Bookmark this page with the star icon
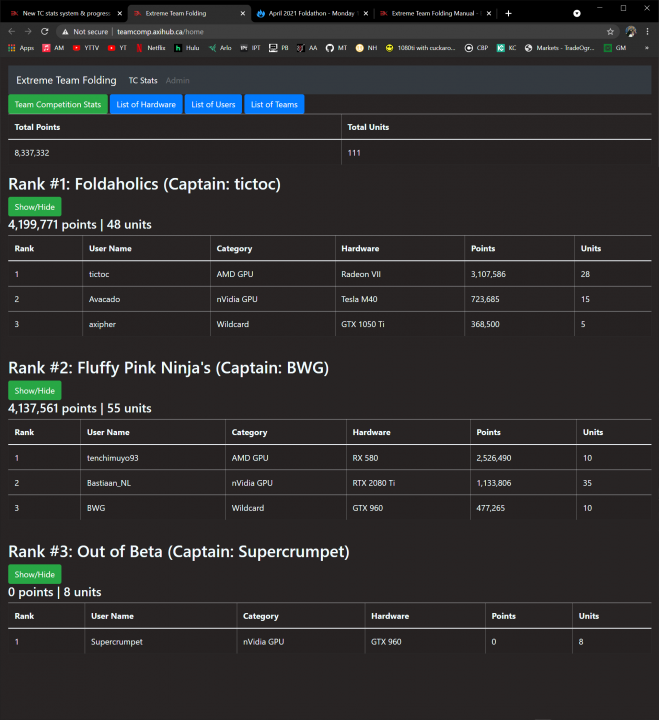Screen dimensions: 659x720 coord(610,31)
